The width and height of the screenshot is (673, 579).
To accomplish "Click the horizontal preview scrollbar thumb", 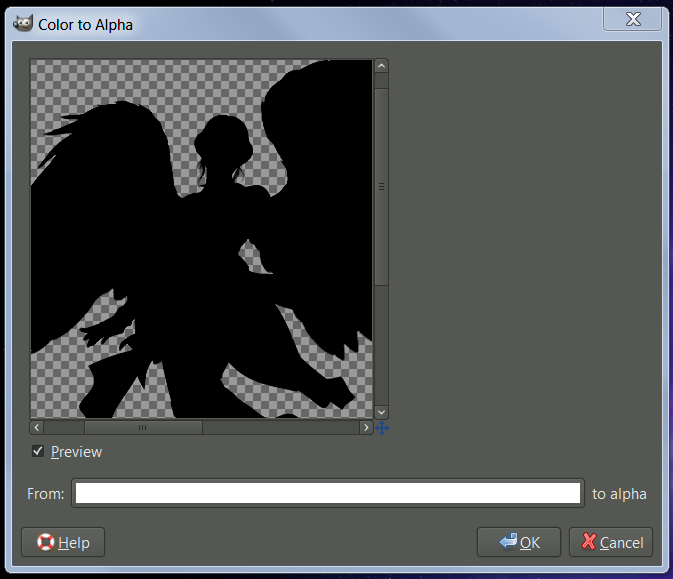I will point(143,427).
